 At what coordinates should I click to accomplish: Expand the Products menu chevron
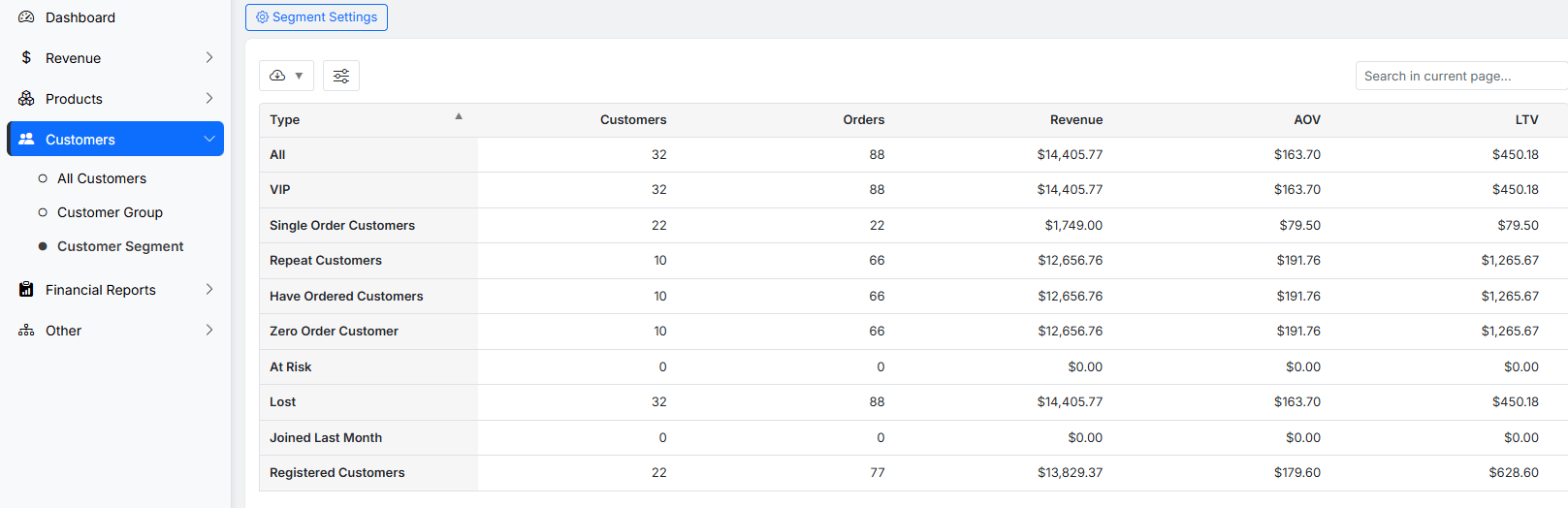209,99
